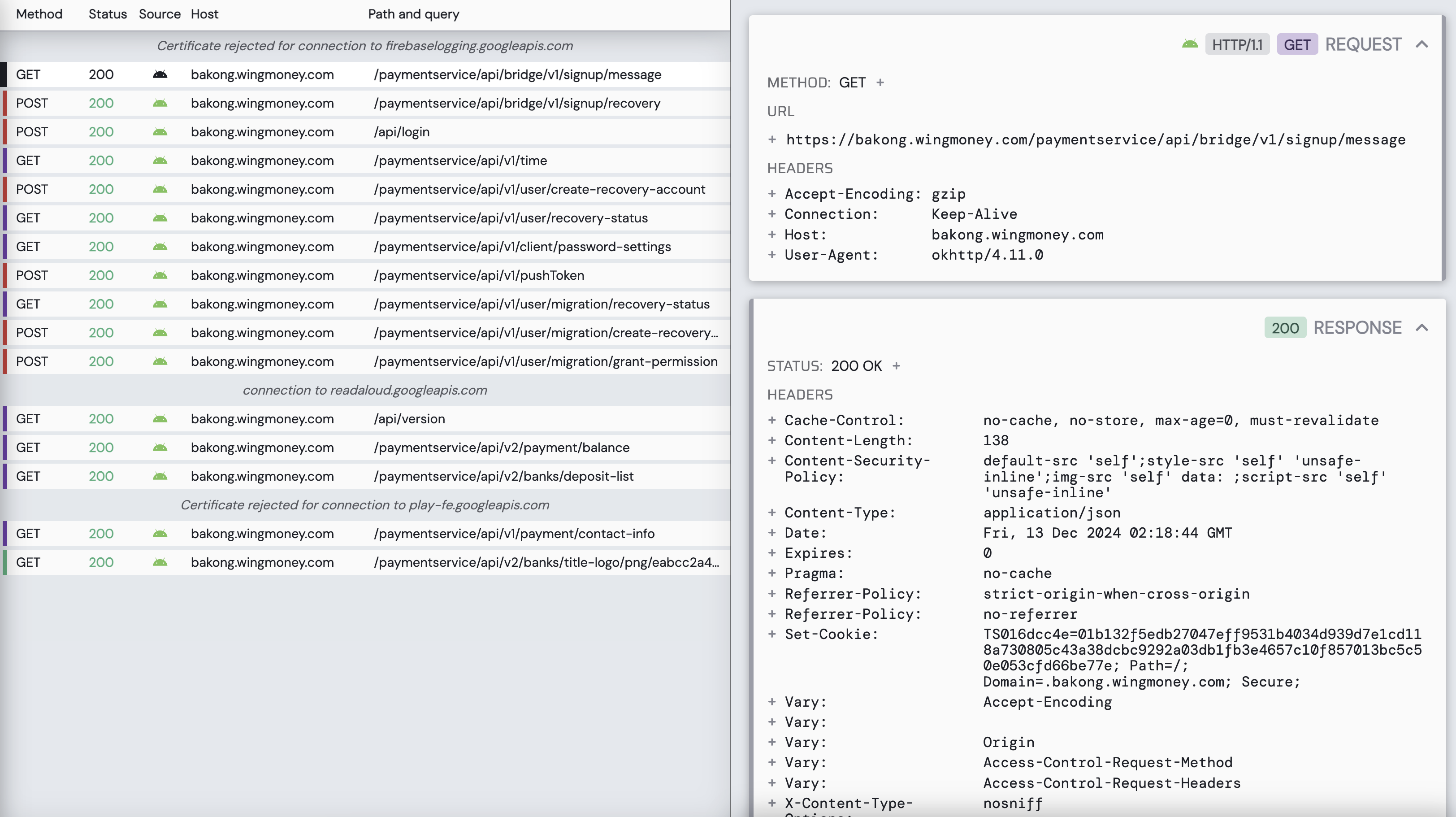Click plus icon next to Content-Type header

(772, 513)
